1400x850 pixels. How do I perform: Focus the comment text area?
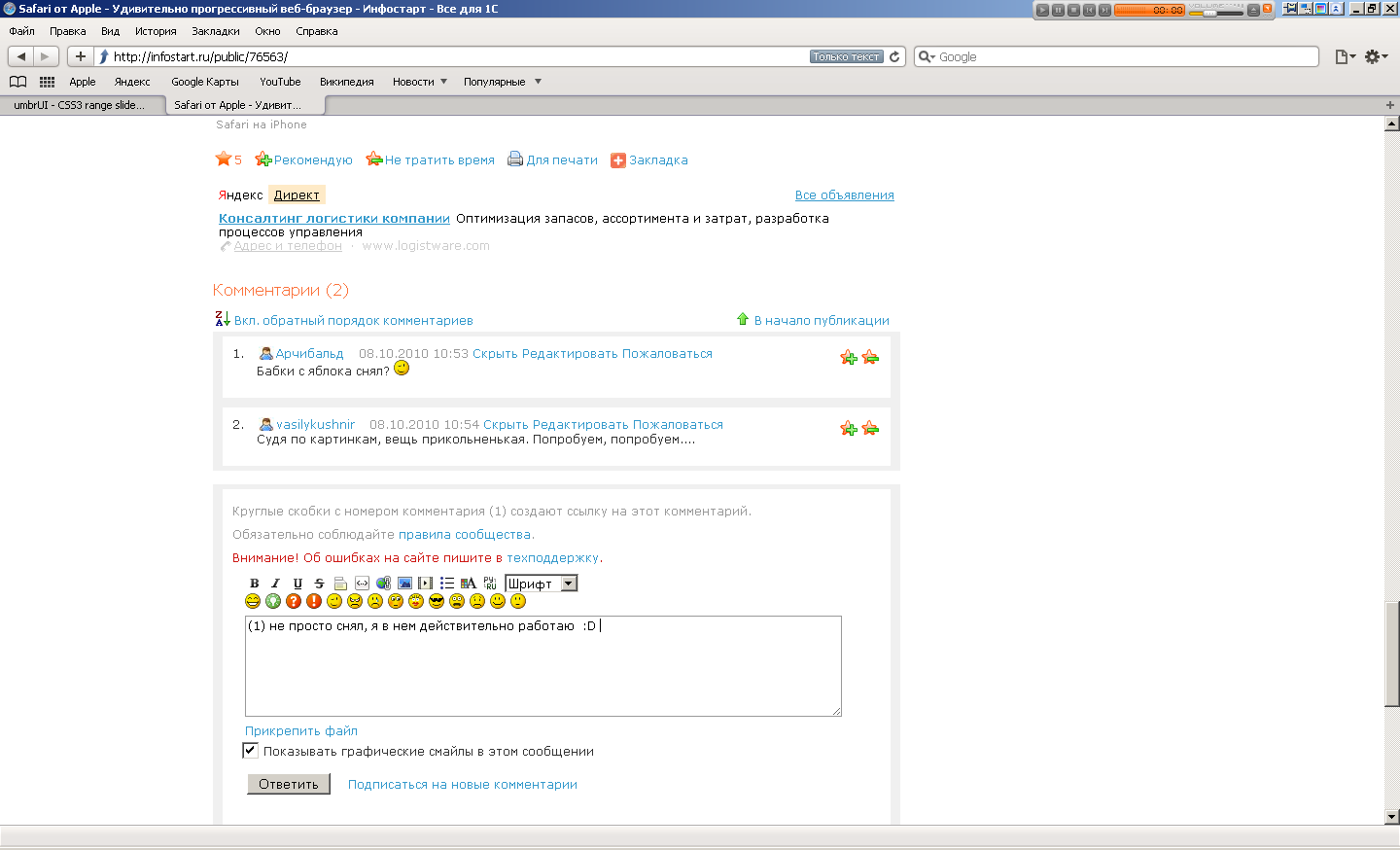pyautogui.click(x=543, y=666)
